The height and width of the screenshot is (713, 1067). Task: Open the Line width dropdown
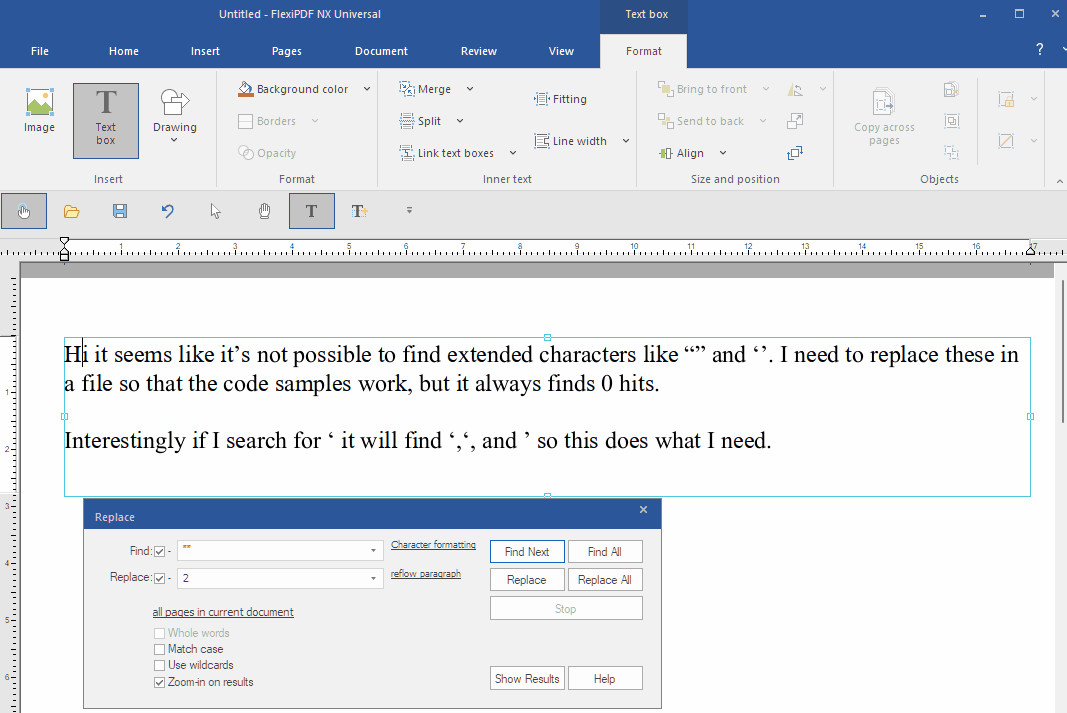[626, 141]
